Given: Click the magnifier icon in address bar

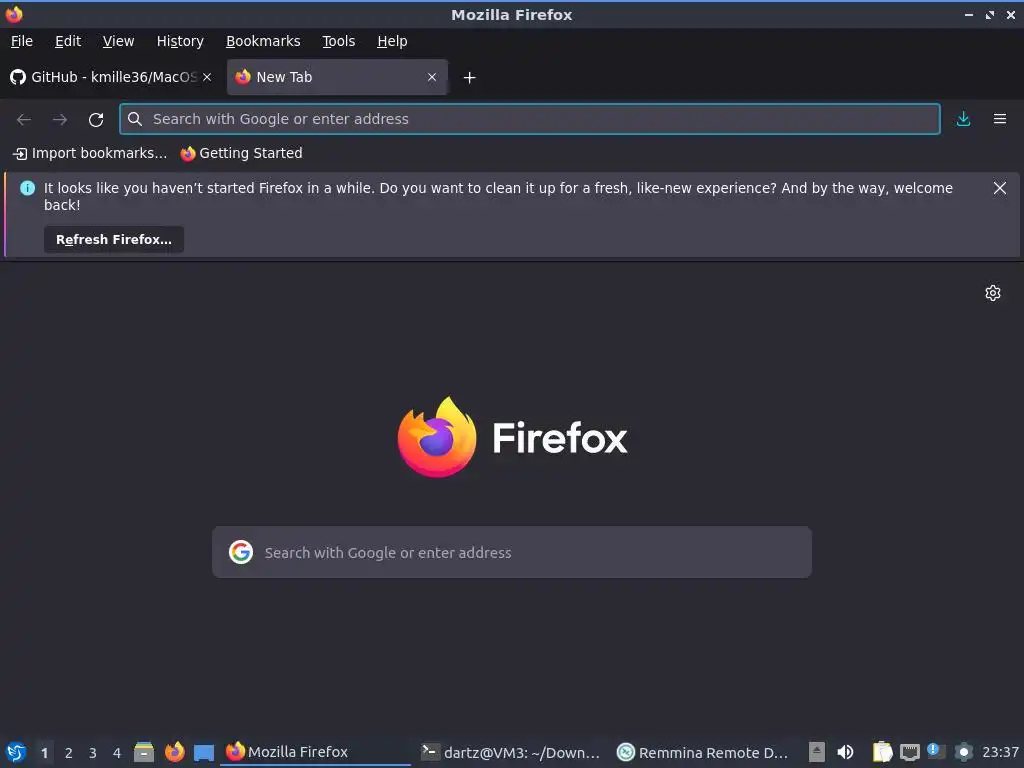Looking at the screenshot, I should click(135, 119).
